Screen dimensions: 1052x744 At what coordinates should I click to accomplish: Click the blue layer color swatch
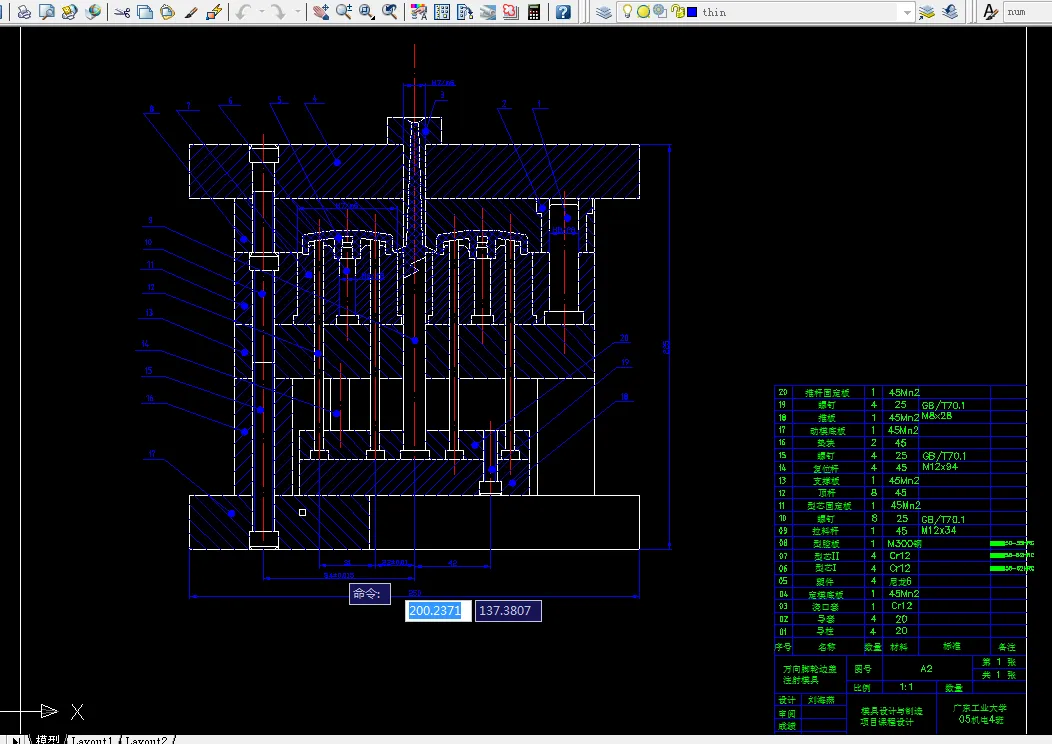692,12
